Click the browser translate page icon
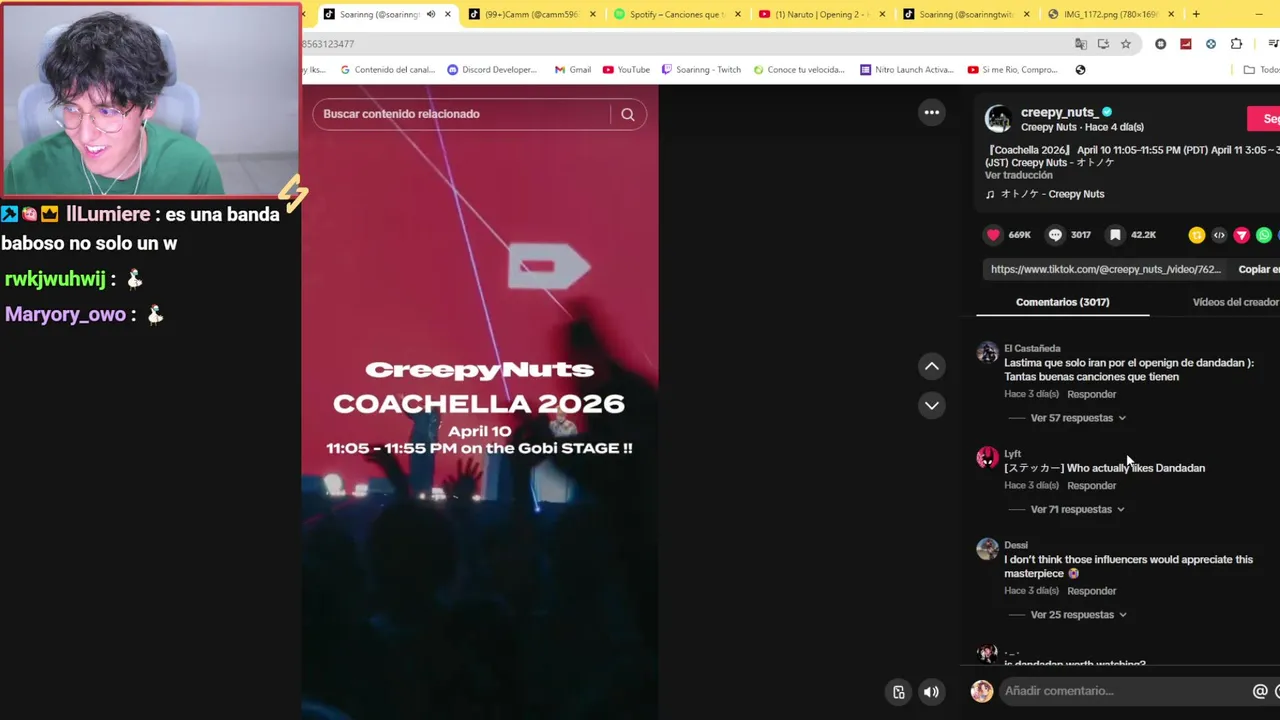 click(1081, 44)
